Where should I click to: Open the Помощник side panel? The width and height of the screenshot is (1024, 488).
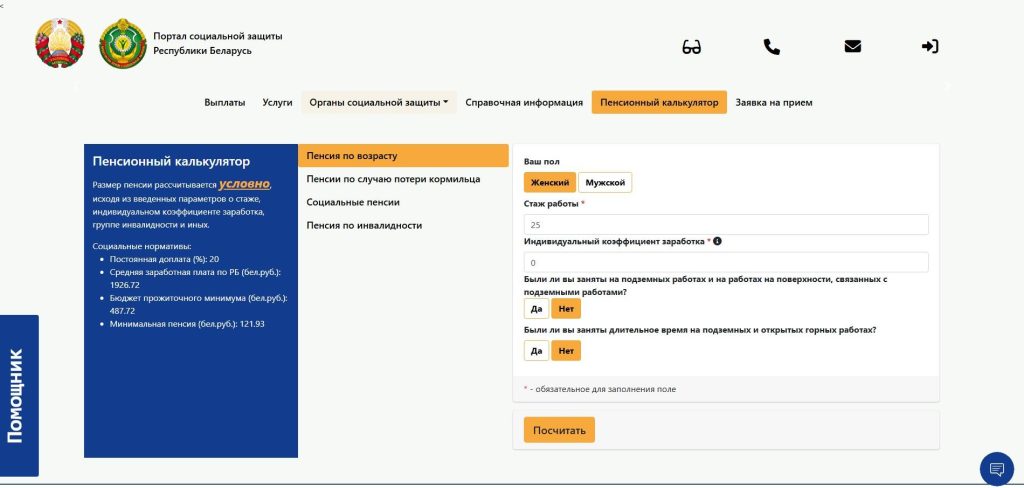18,395
